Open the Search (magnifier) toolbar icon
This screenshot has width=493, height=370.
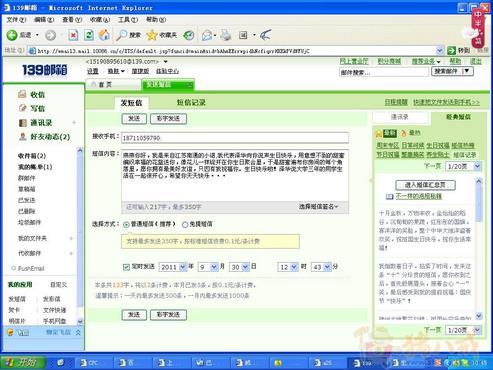coord(121,35)
